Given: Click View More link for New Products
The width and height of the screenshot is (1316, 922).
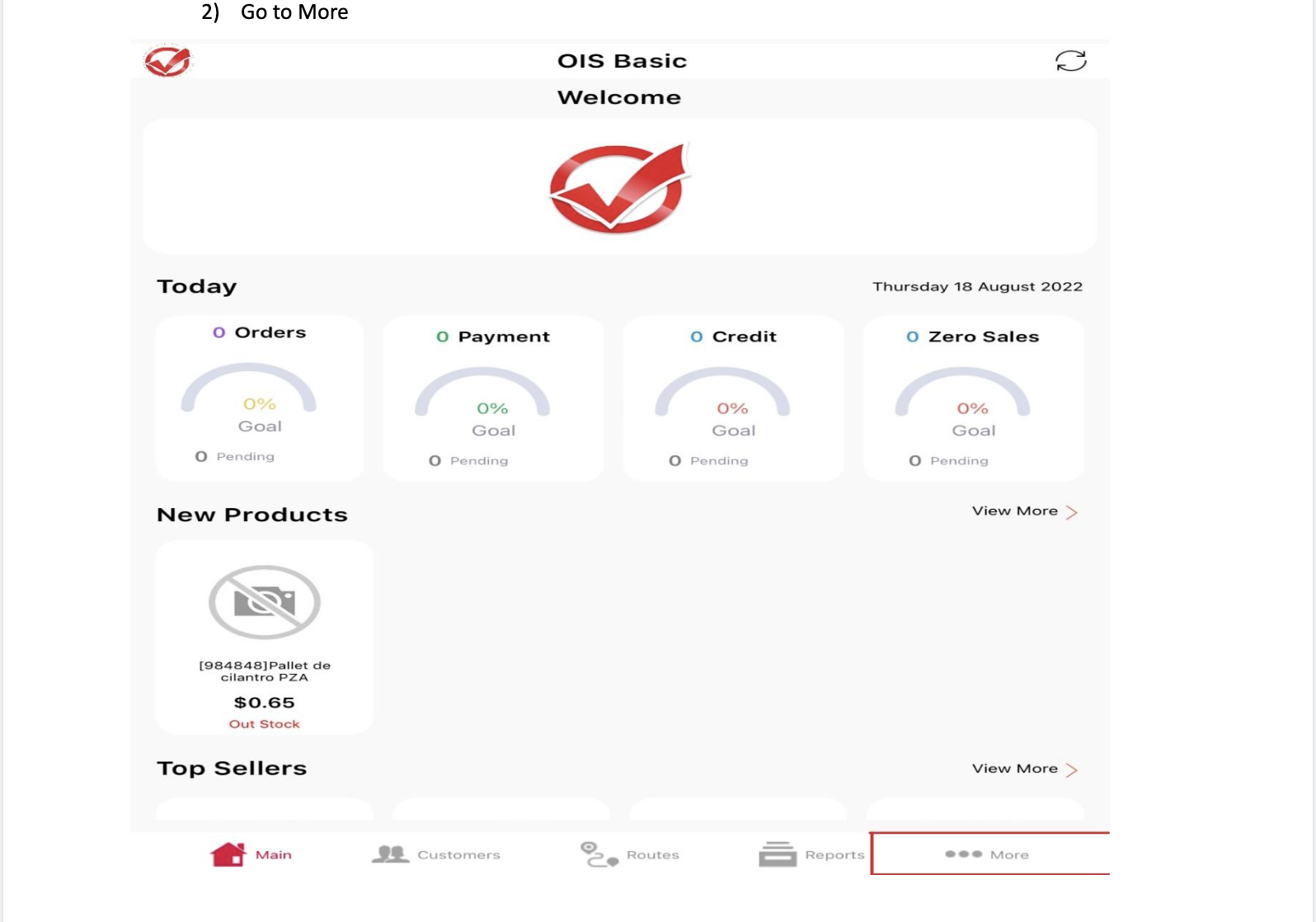Looking at the screenshot, I should pyautogui.click(x=1014, y=511).
